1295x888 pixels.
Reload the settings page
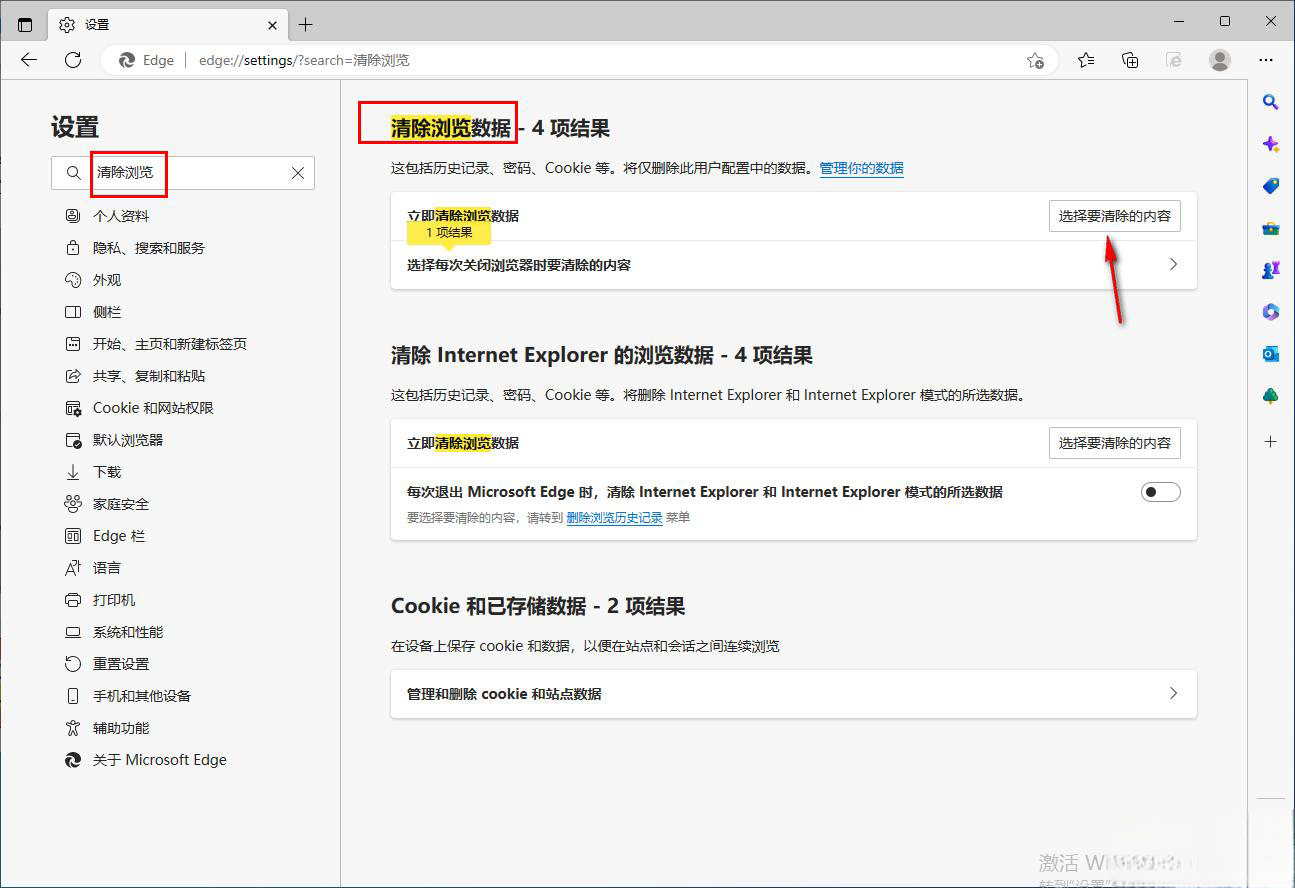pos(73,60)
